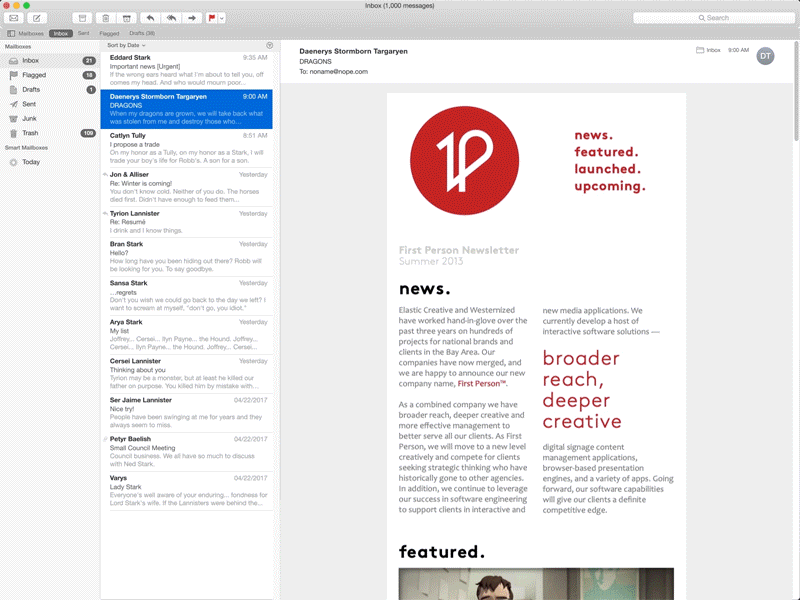This screenshot has height=600, width=800.
Task: Open Trash mailbox in sidebar
Action: [50, 133]
